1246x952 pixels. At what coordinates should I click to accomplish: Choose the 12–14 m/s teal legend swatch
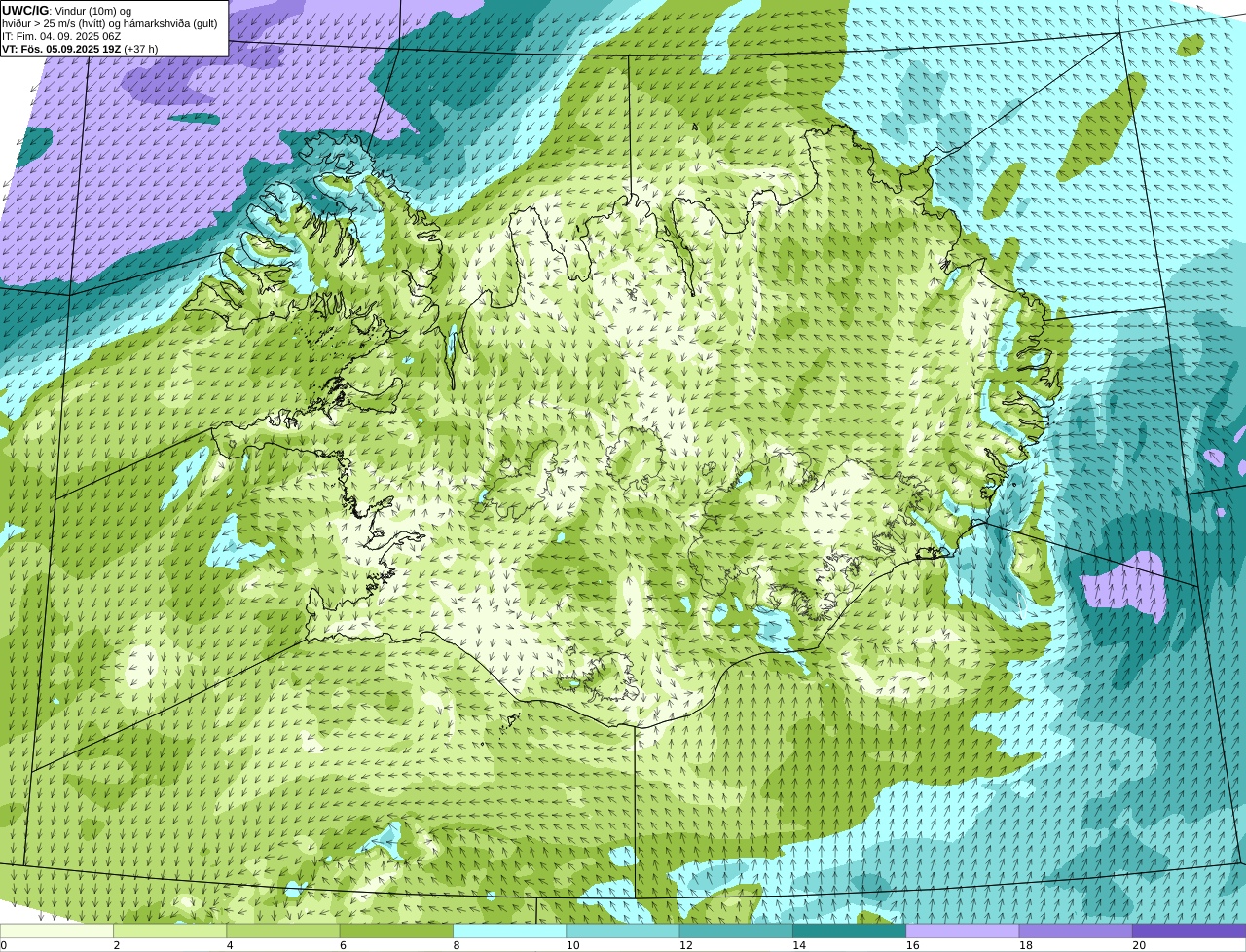tap(736, 931)
